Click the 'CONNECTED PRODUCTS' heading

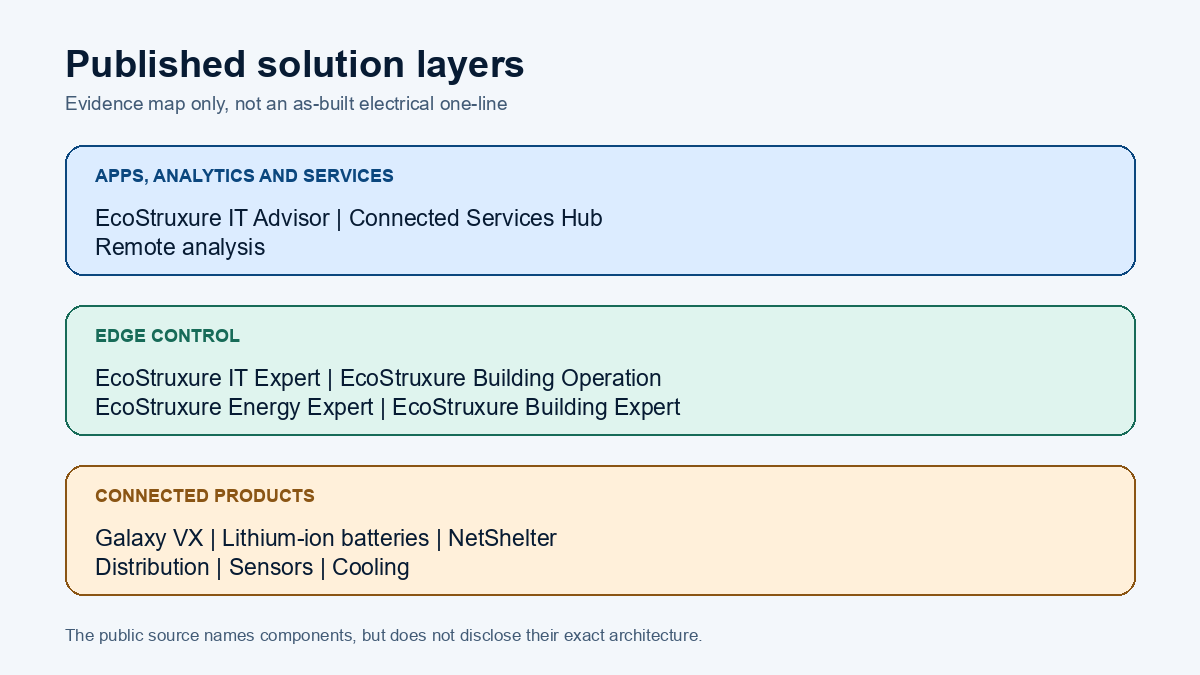[x=205, y=496]
